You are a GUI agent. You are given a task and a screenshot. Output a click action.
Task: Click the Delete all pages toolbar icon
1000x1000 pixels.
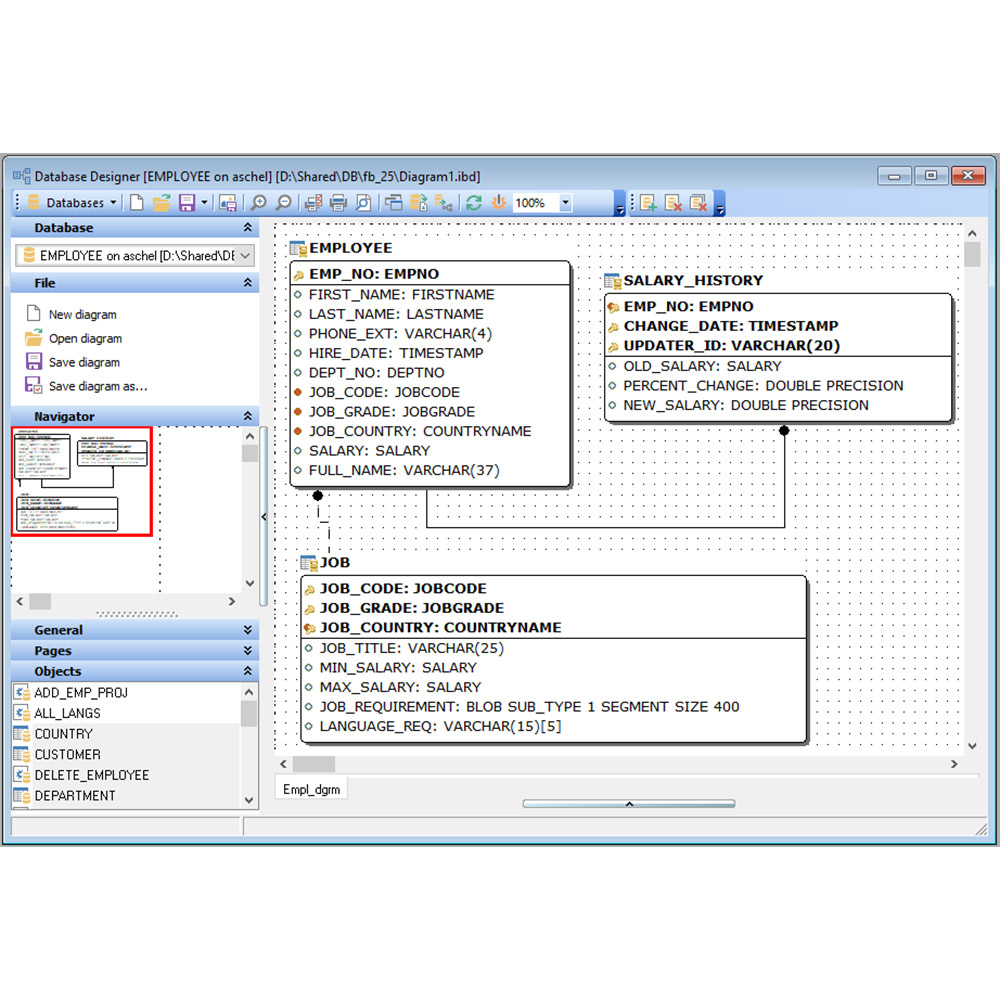click(x=698, y=203)
